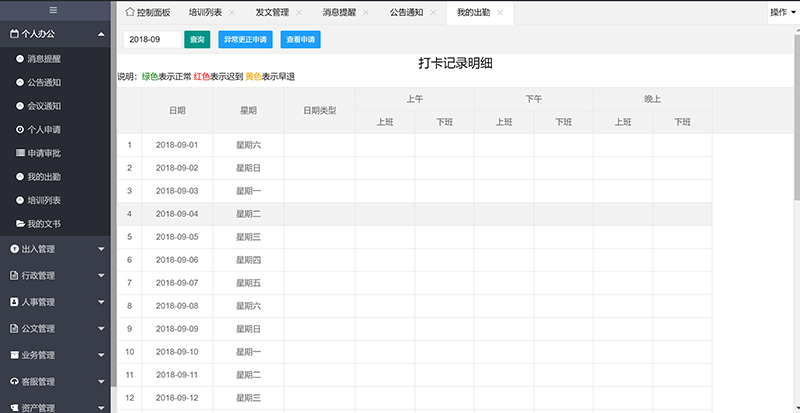The width and height of the screenshot is (800, 413).
Task: Open 会议通知 in the sidebar
Action: tap(44, 106)
